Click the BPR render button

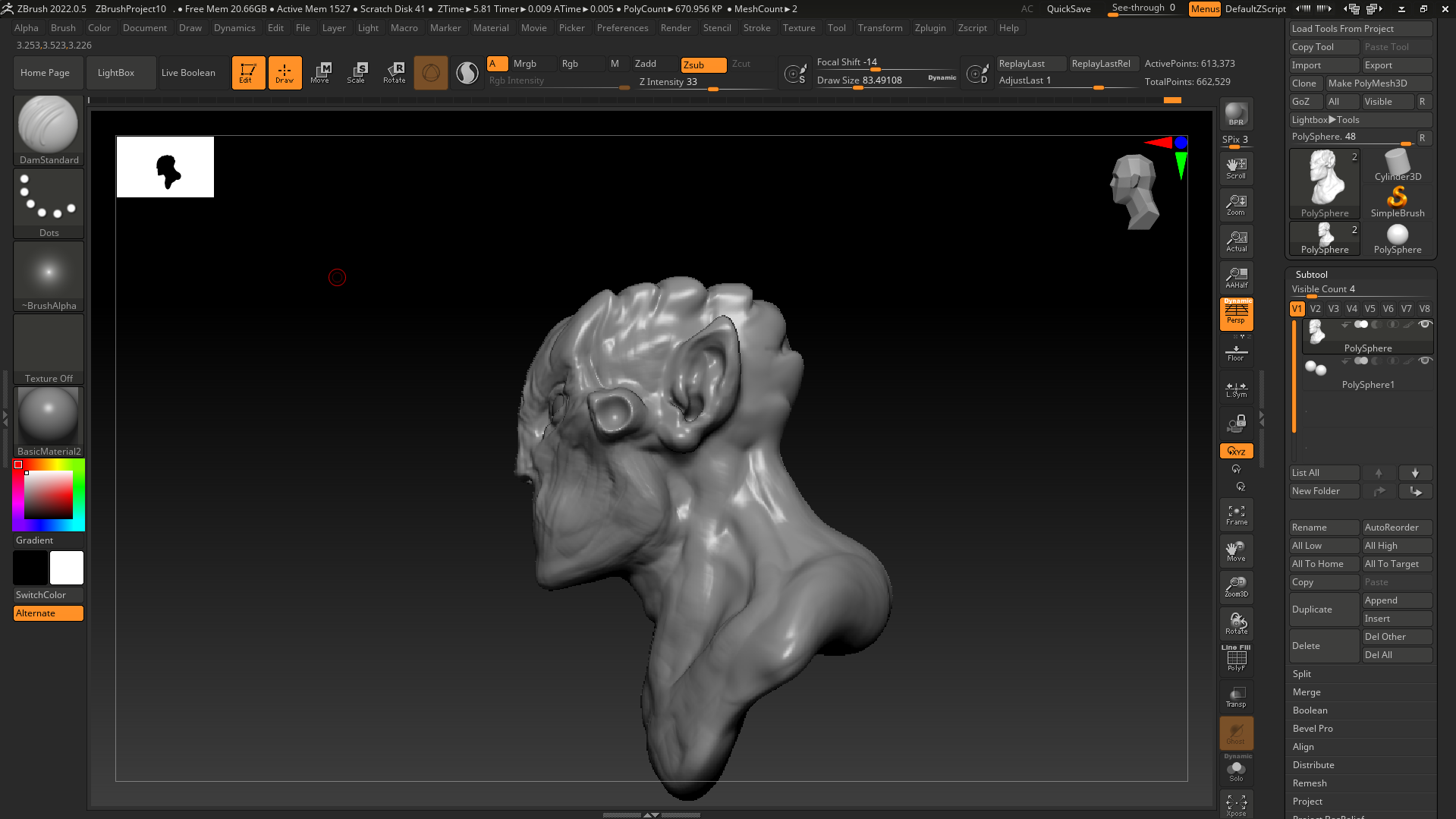[x=1236, y=114]
